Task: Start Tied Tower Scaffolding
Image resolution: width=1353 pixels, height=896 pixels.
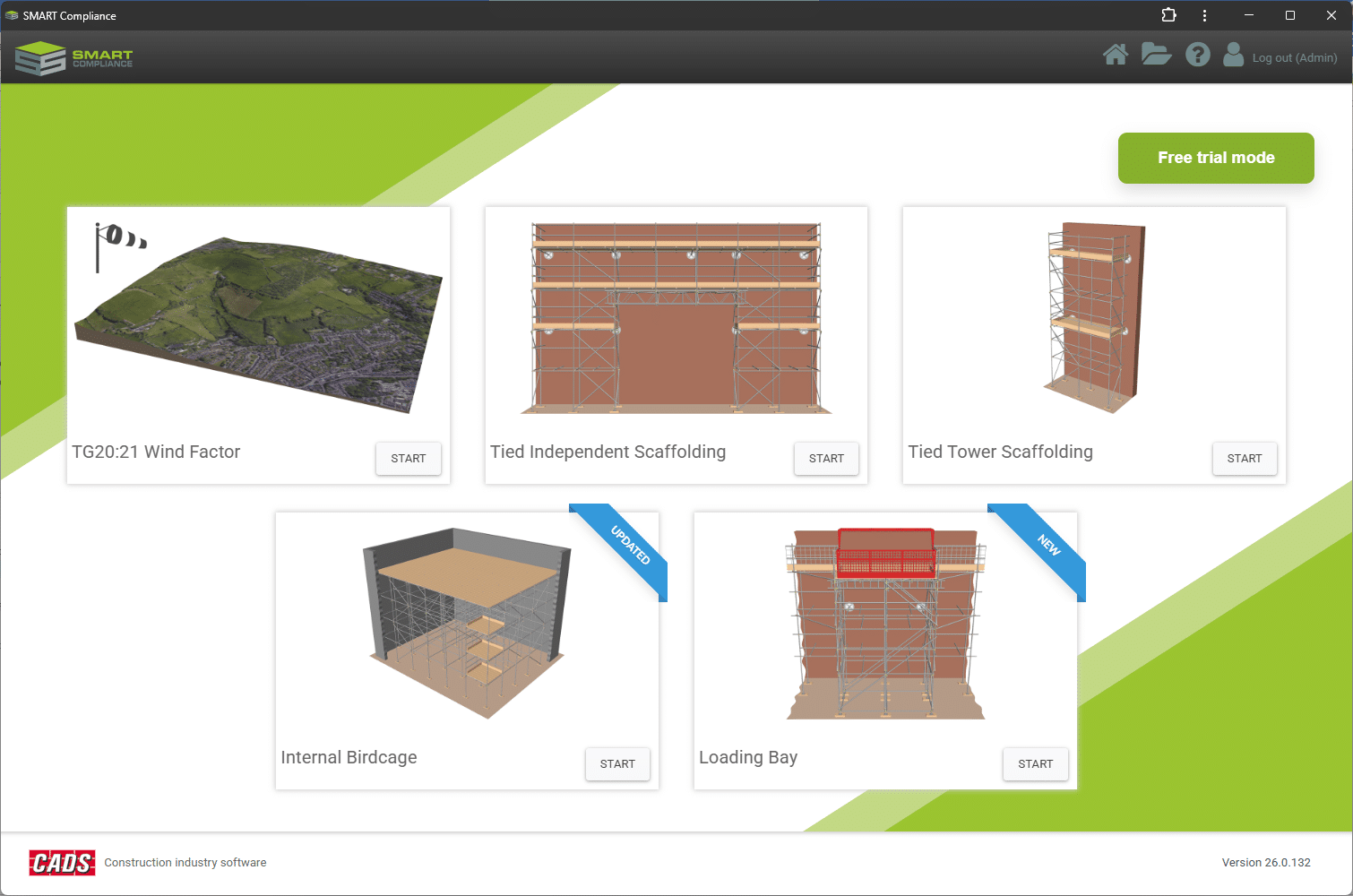Action: coord(1244,458)
